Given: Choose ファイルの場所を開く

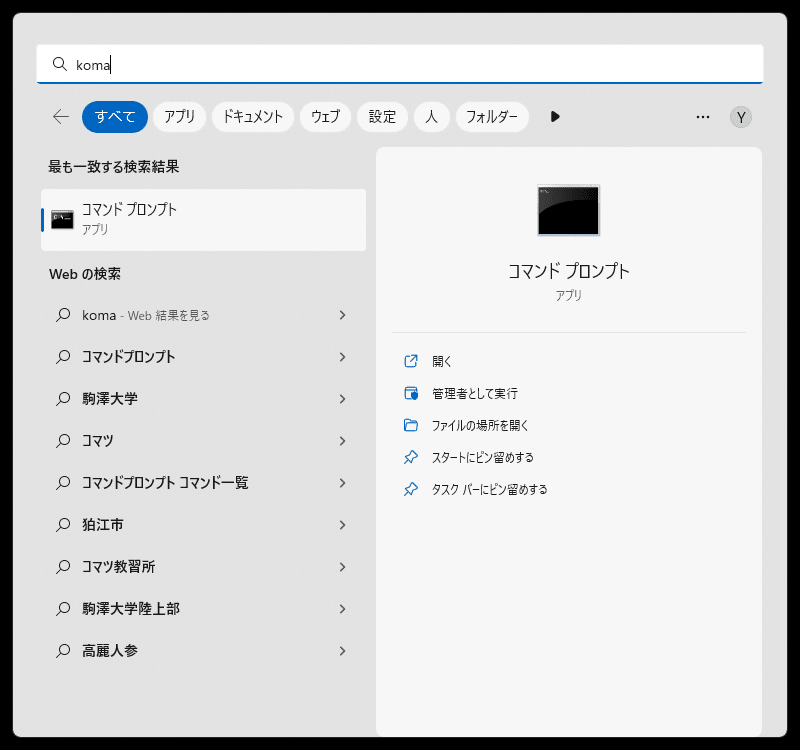Looking at the screenshot, I should pos(480,425).
